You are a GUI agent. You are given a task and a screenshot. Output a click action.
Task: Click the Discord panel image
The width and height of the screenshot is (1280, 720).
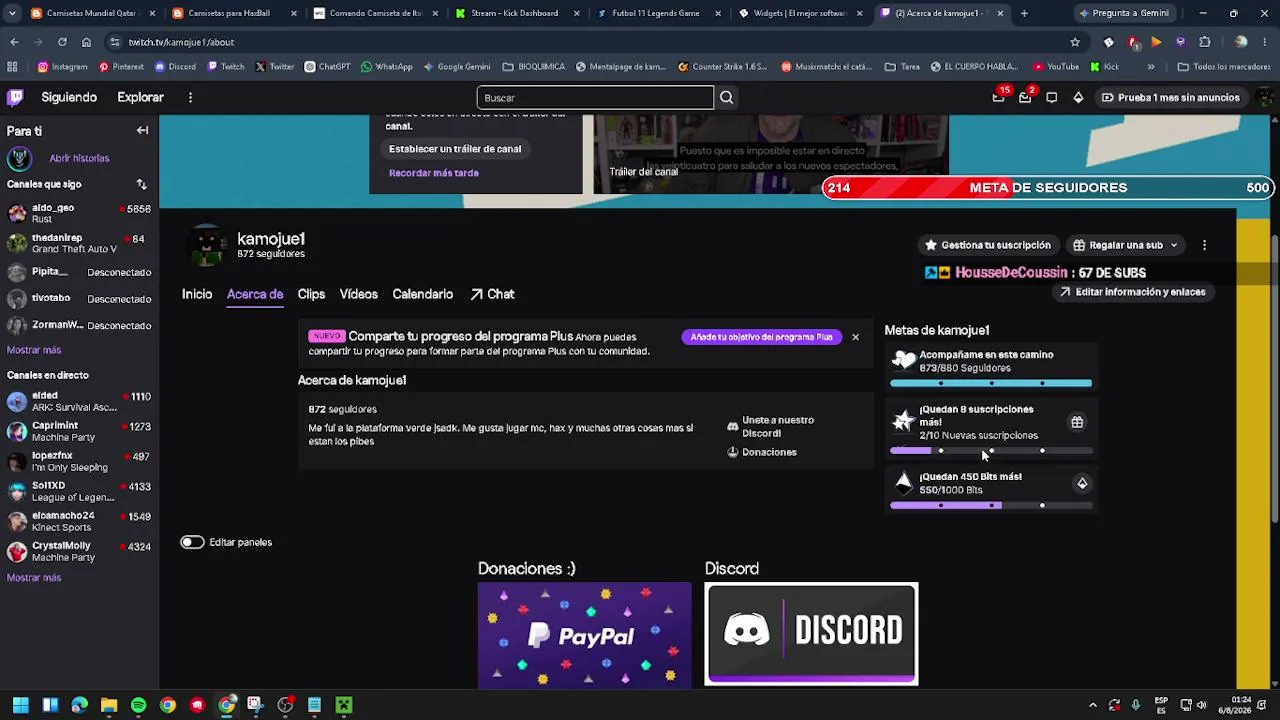811,634
